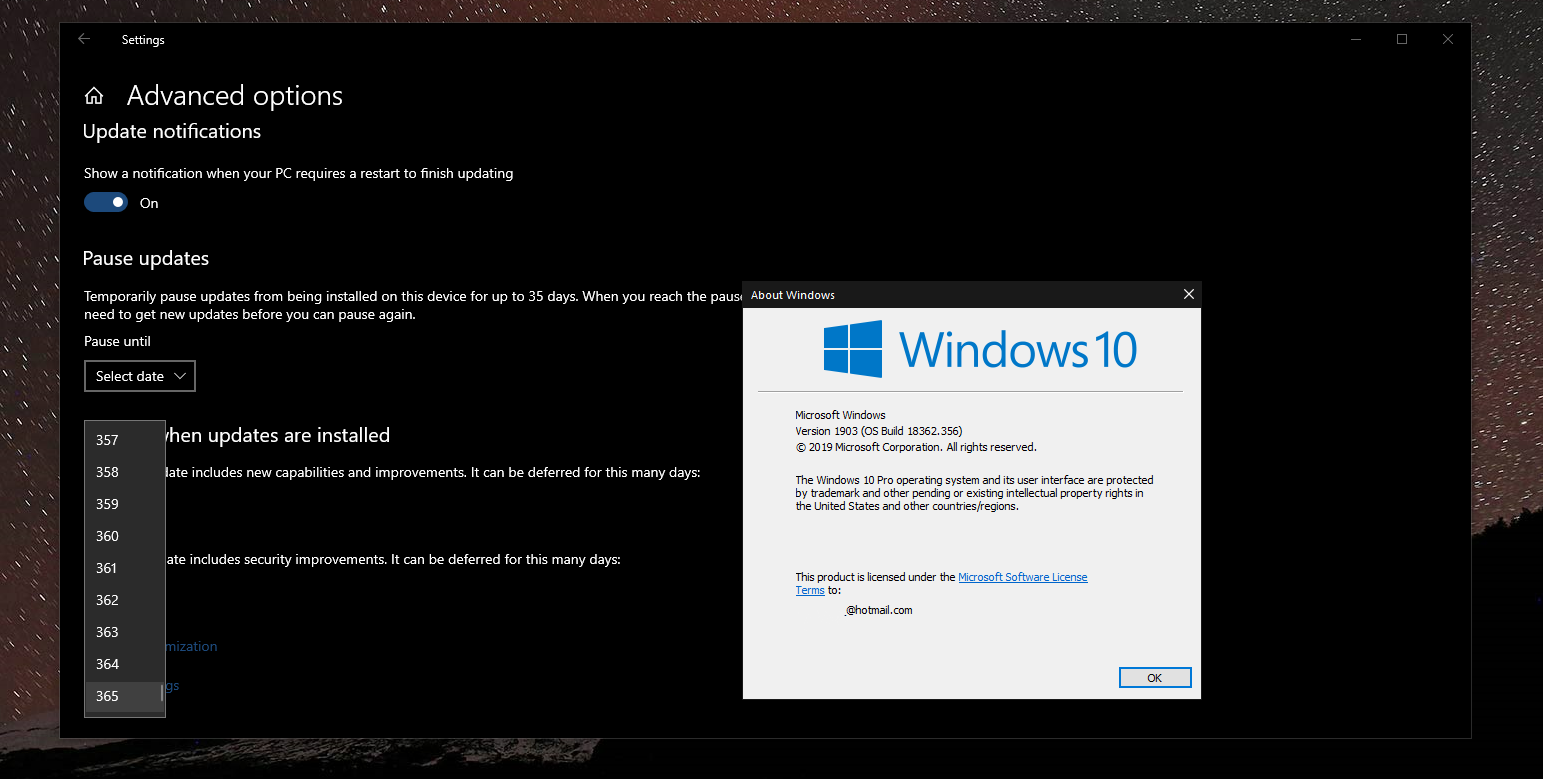Screen dimensions: 1543x779
Task: Click the Settings title bar label
Action: 142,39
